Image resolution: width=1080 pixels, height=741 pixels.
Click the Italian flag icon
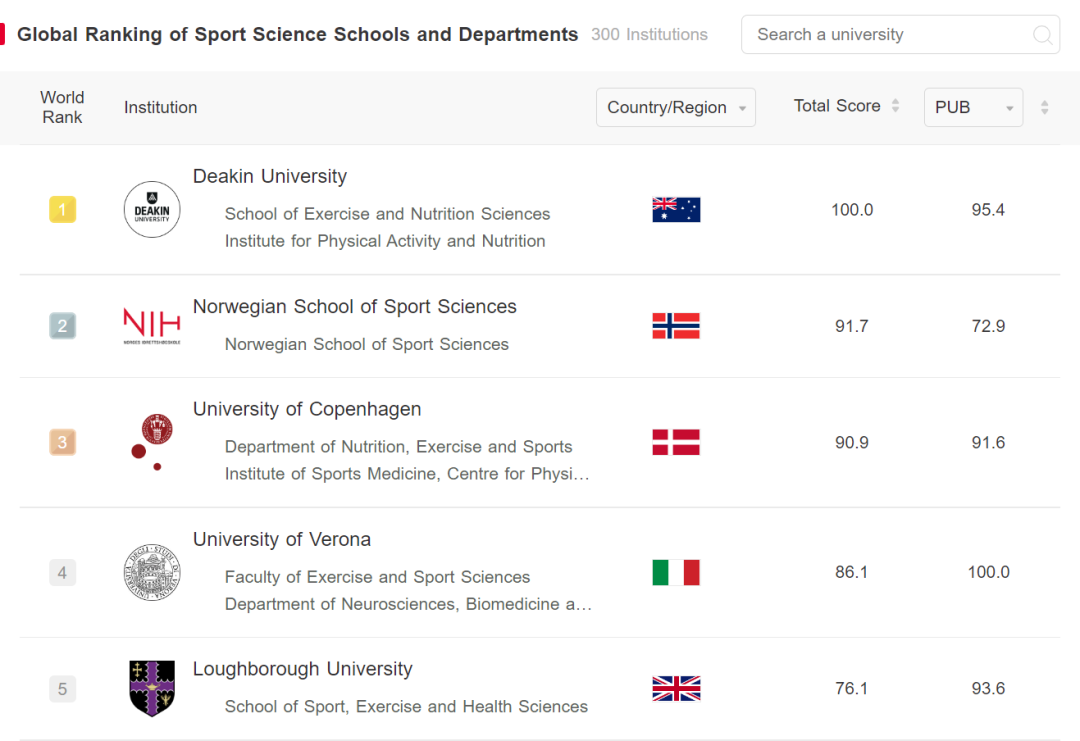[x=676, y=572]
